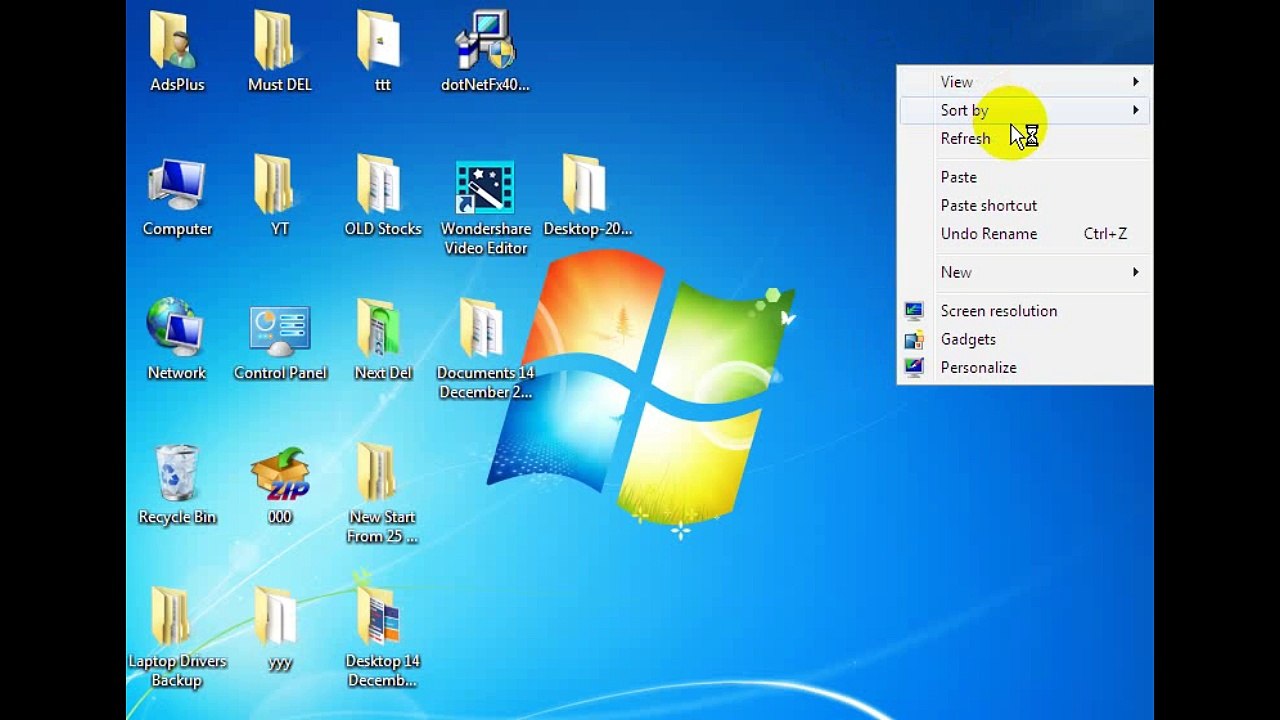Choose Refresh from context menu
The image size is (1280, 720).
click(x=1025, y=138)
